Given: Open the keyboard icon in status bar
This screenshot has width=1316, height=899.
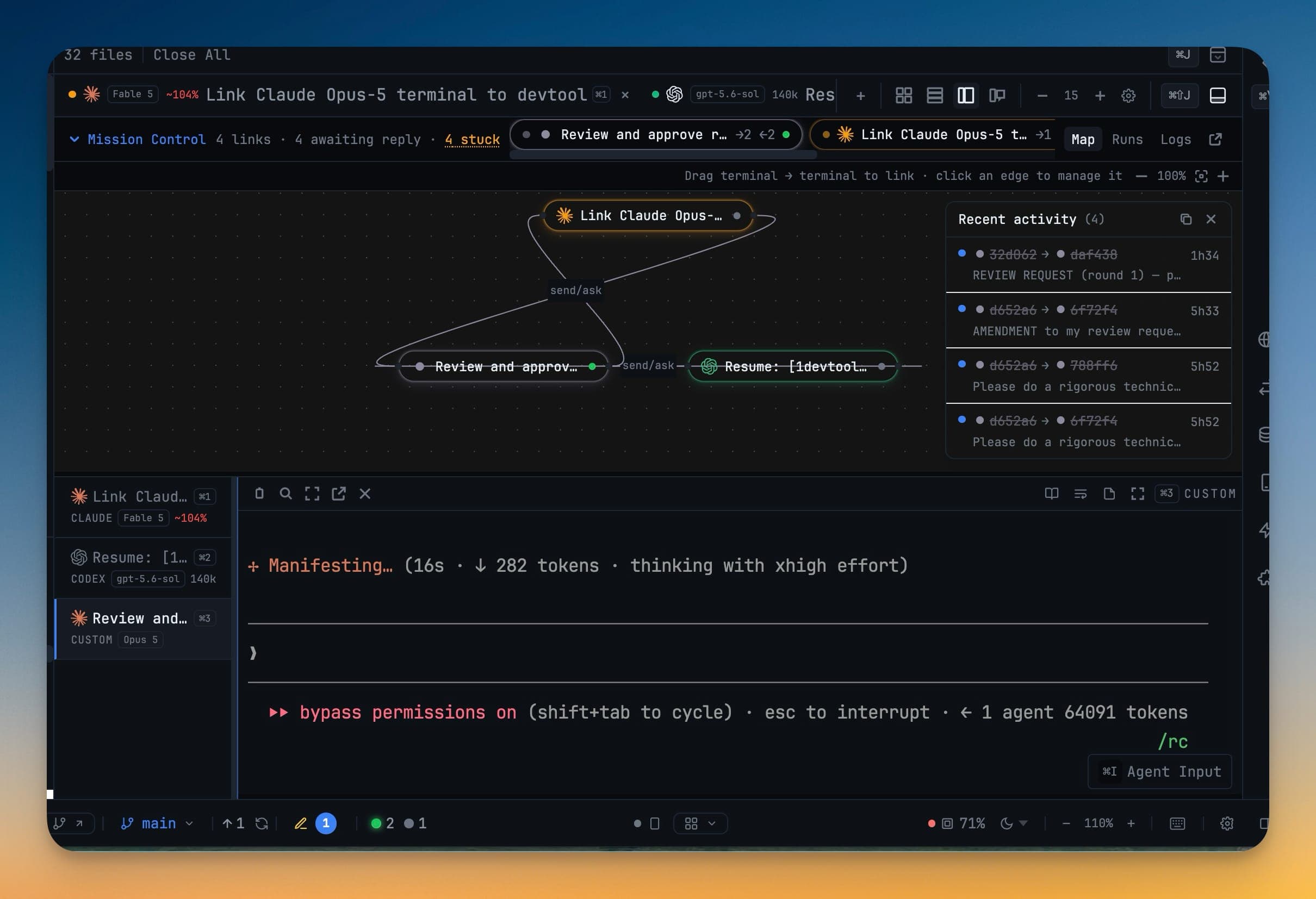Looking at the screenshot, I should (1177, 823).
